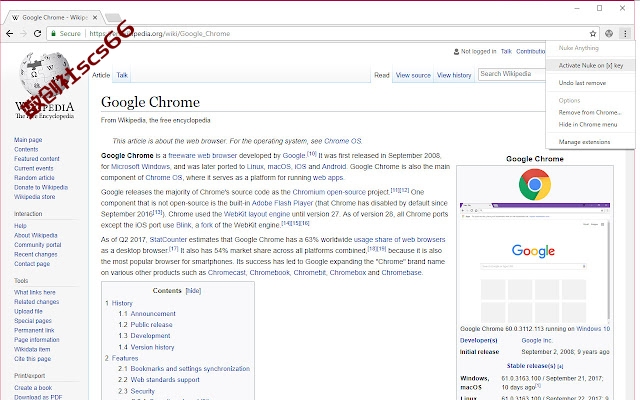The image size is (640, 400).
Task: View Recent changes link
Action: click(36, 254)
